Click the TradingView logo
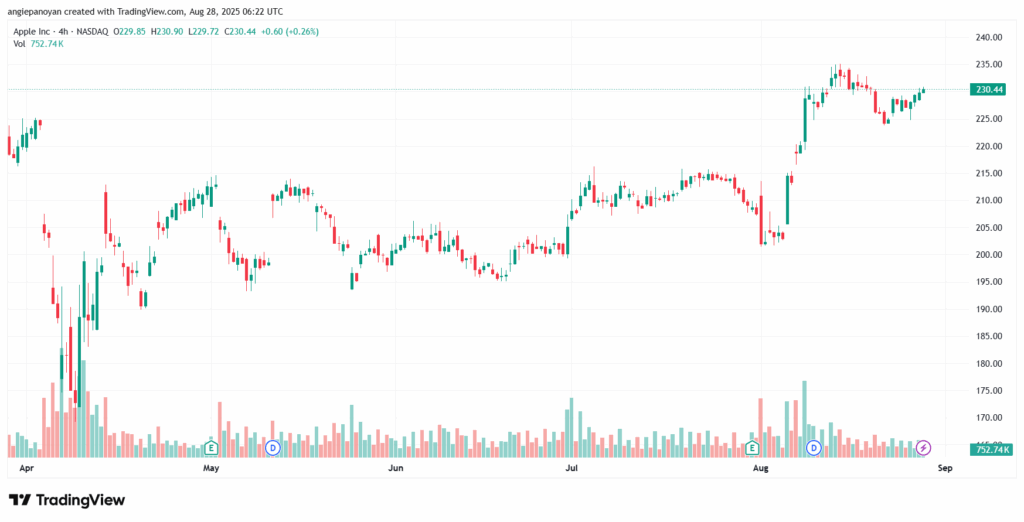This screenshot has height=522, width=1024. [67, 499]
